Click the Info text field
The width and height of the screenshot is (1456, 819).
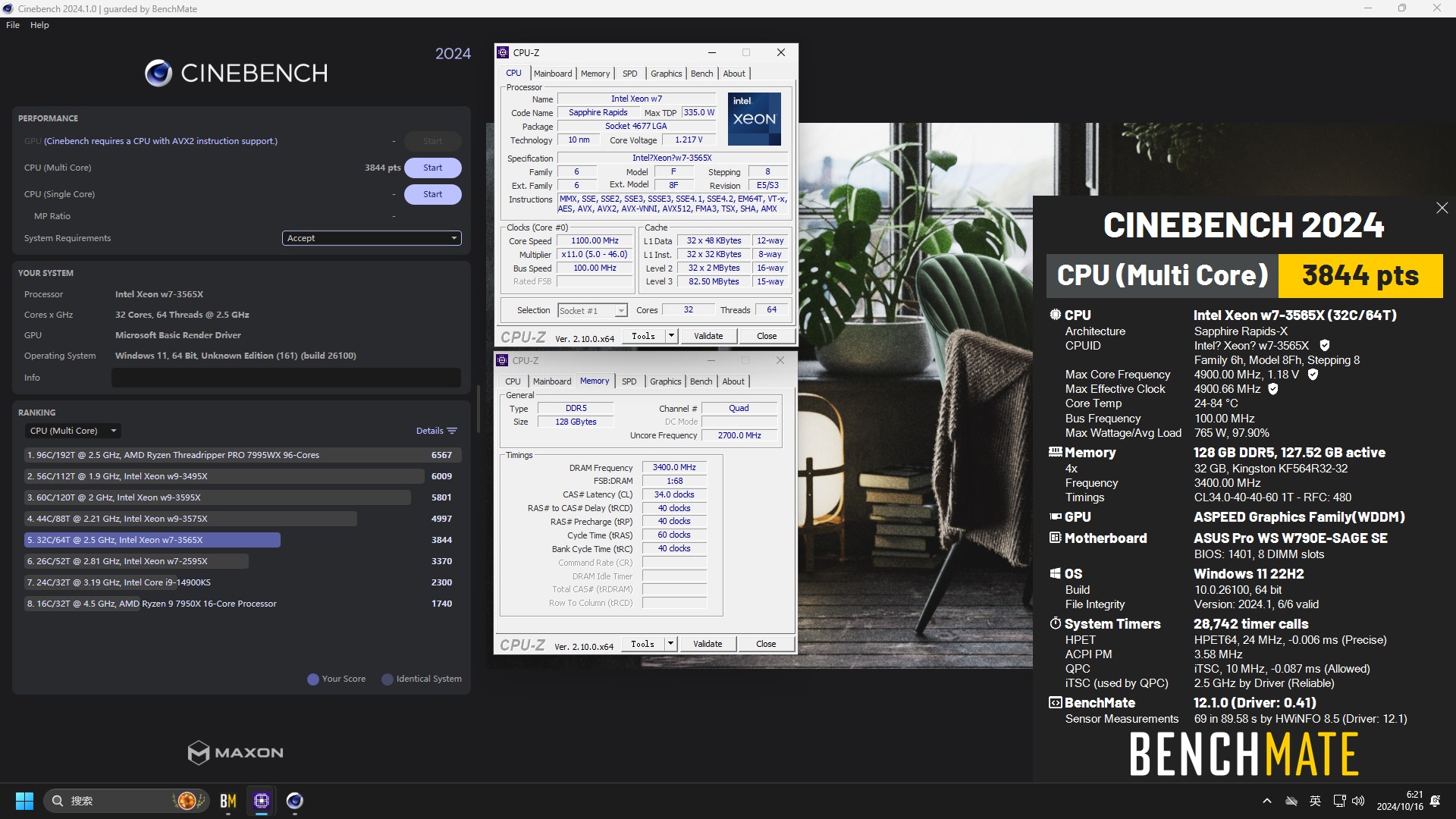[286, 378]
